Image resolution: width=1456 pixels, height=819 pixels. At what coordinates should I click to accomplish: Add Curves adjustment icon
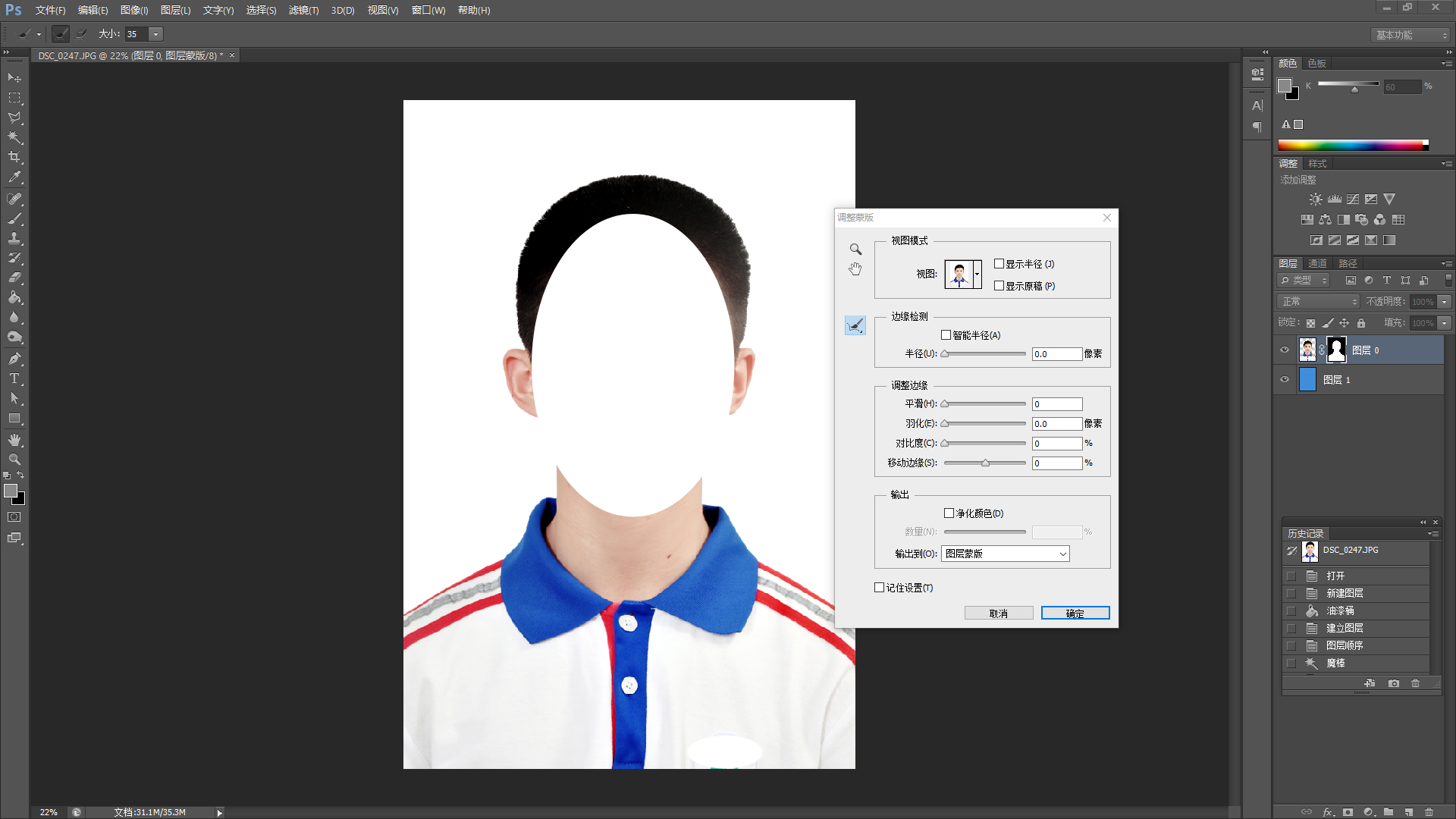1353,199
